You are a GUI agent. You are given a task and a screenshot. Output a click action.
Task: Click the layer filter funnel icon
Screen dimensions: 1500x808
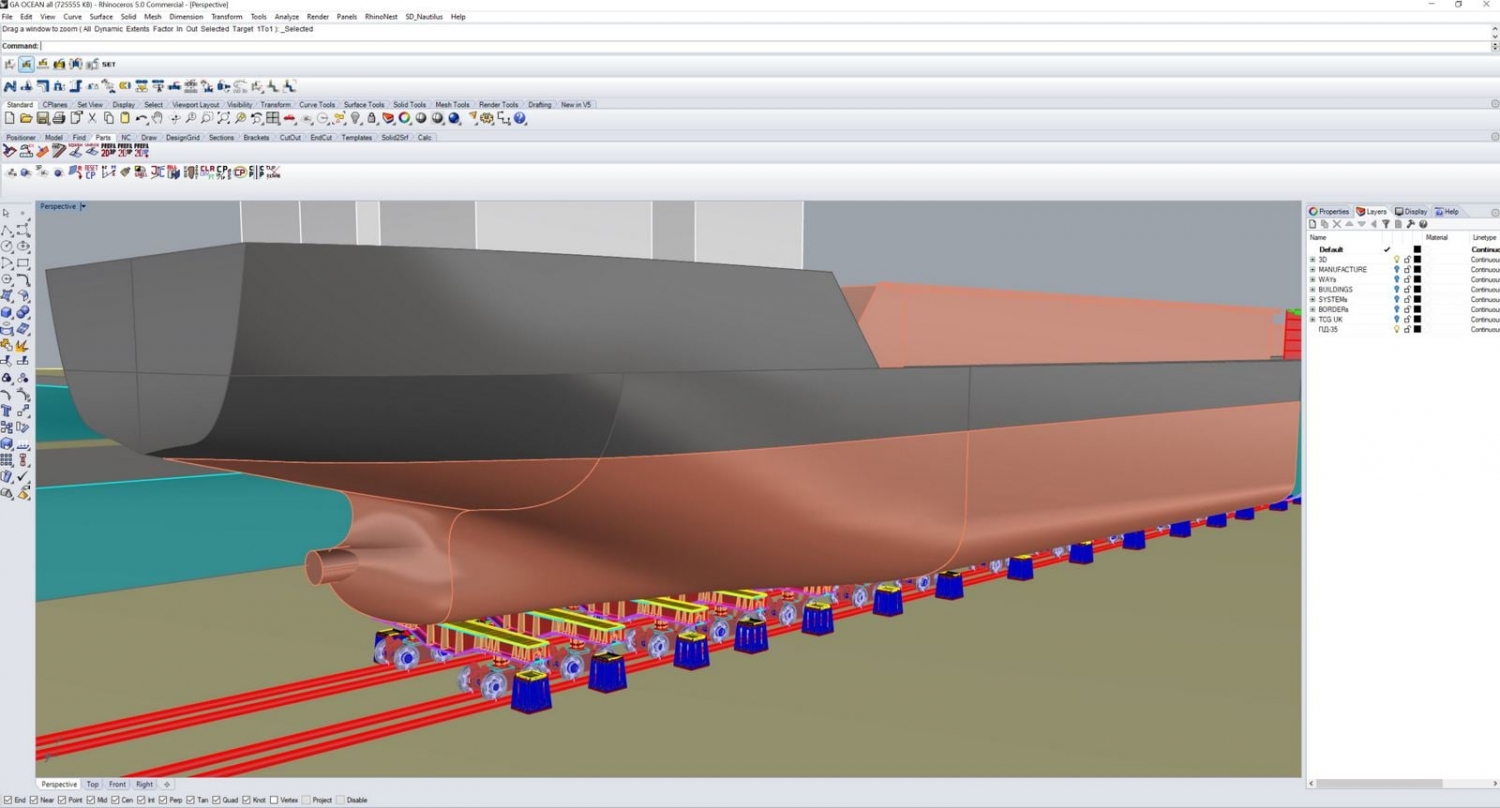tap(1386, 224)
